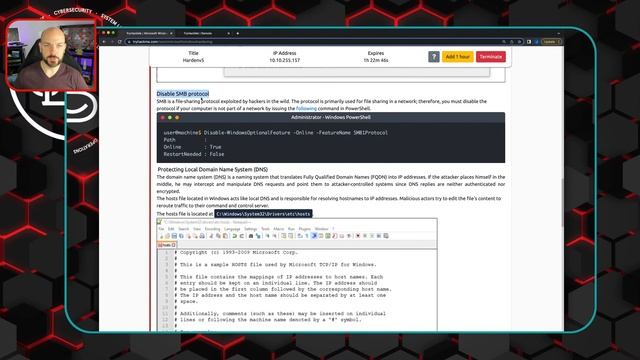Open the 'following' link in SMB paragraph
The image size is (640, 360).
tap(306, 109)
